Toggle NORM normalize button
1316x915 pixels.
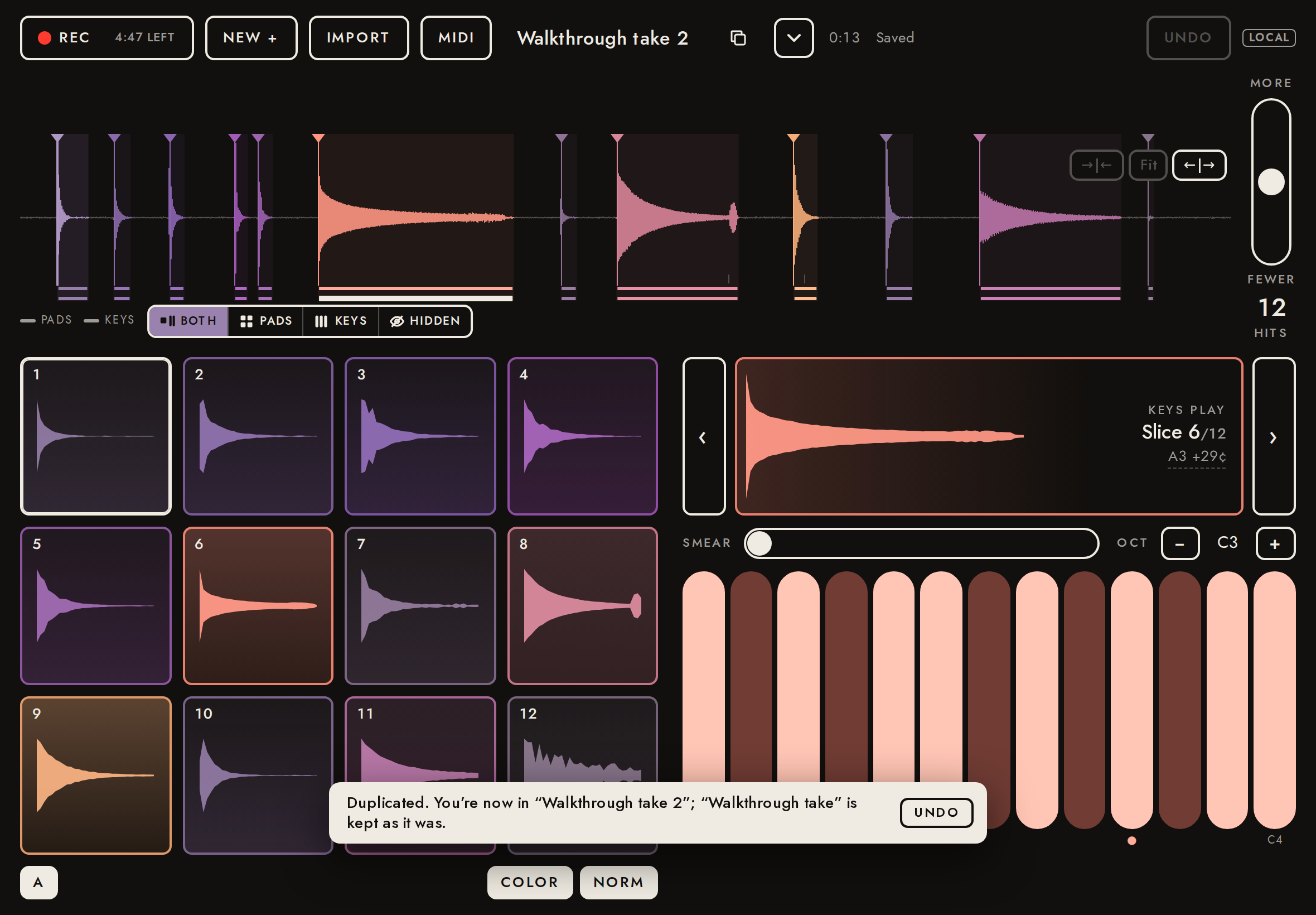pos(619,882)
